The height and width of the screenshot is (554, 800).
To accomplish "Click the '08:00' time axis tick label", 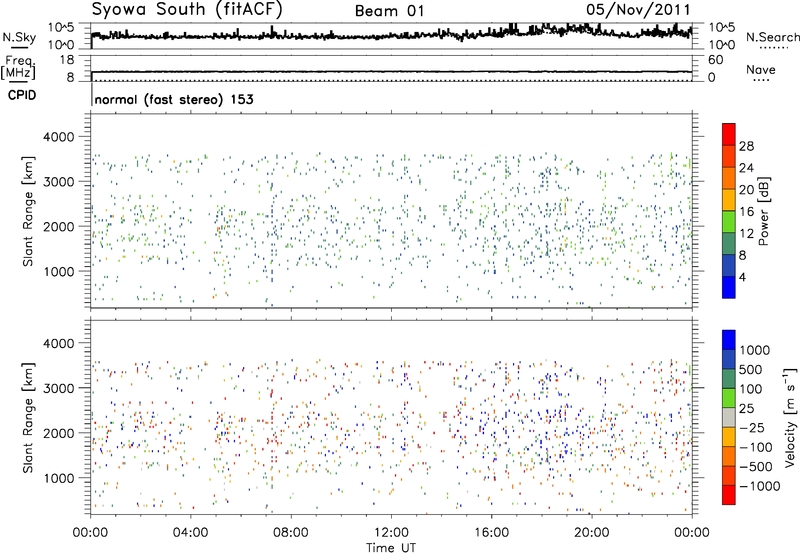I will [291, 533].
